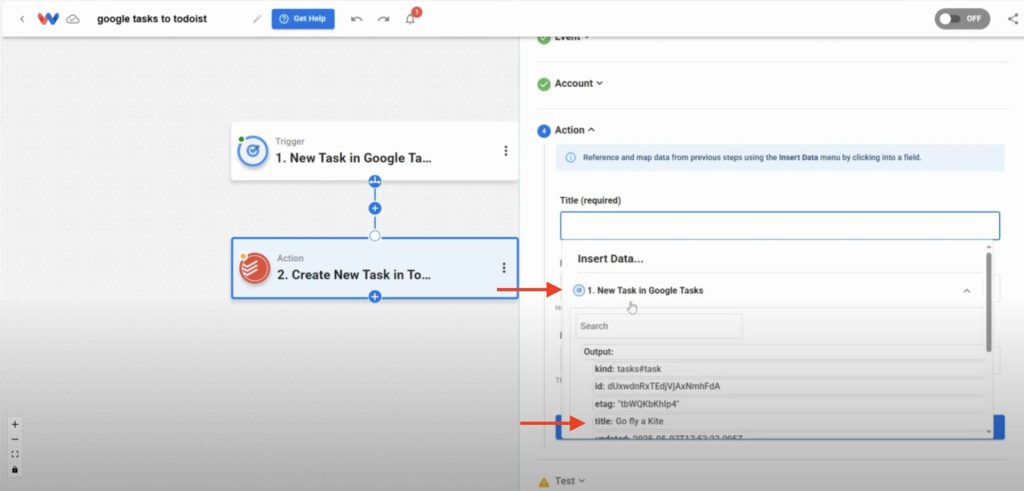
Task: Click the Test warning icon
Action: pyautogui.click(x=543, y=482)
